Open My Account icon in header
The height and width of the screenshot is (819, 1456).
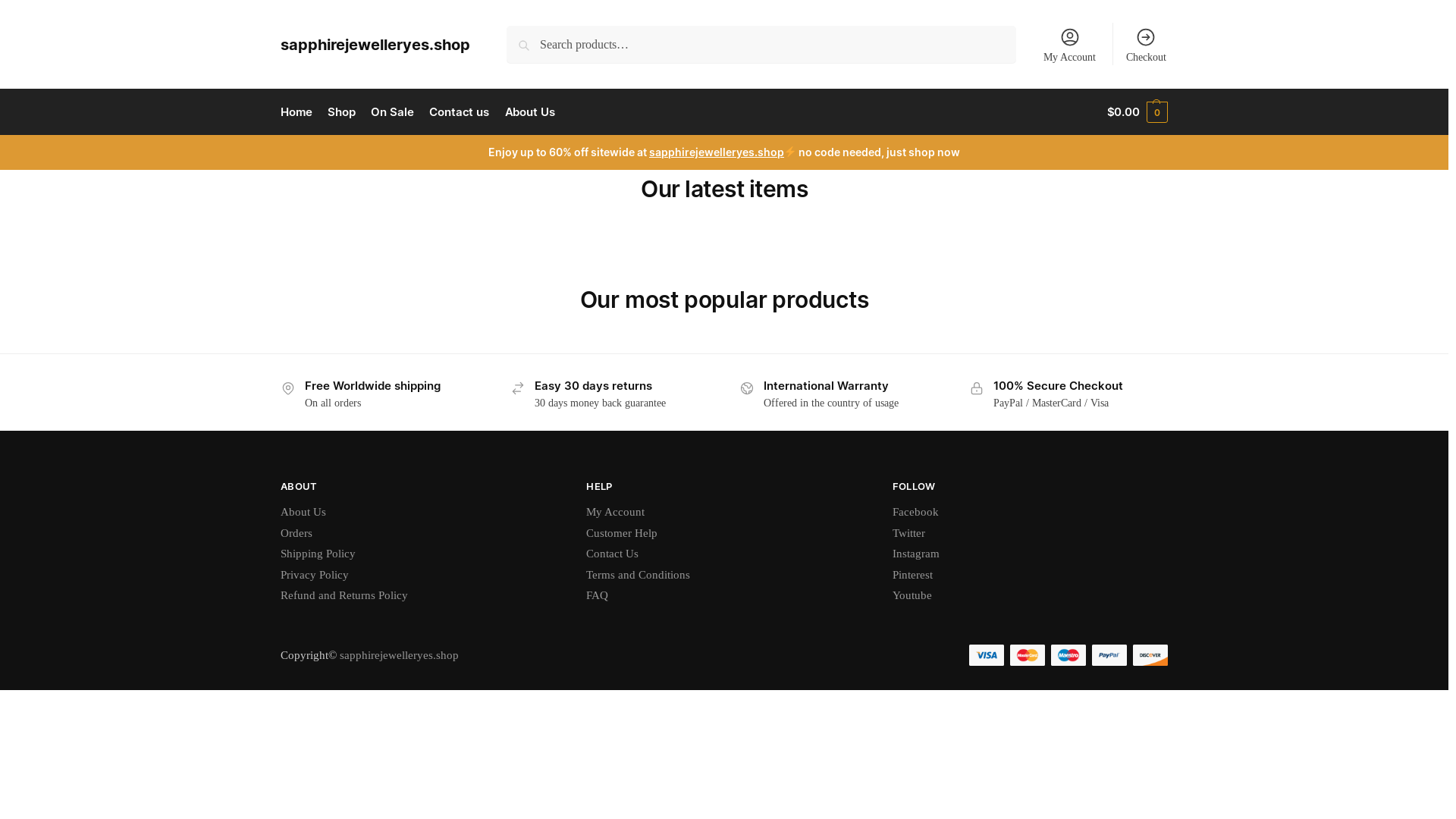(x=1069, y=37)
